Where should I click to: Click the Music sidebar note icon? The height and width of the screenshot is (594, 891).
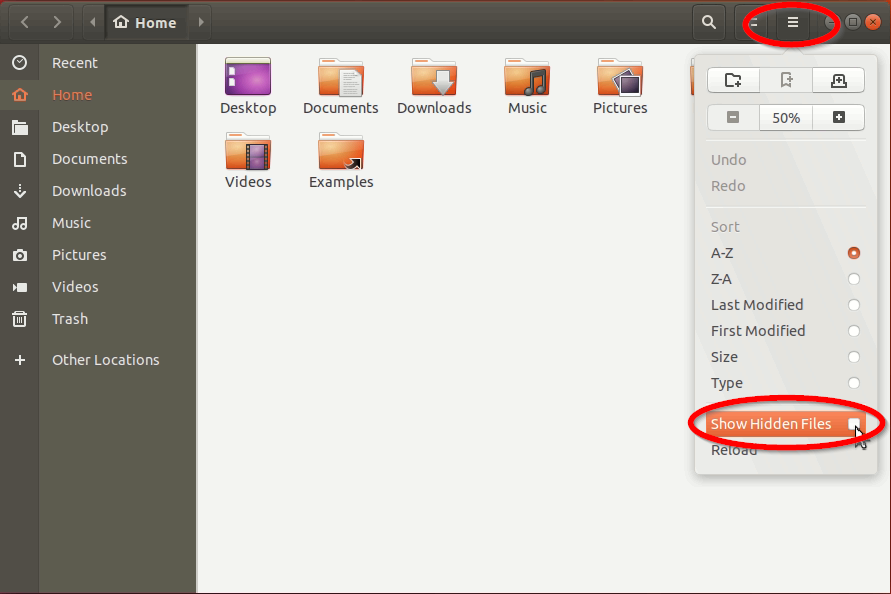pos(19,223)
